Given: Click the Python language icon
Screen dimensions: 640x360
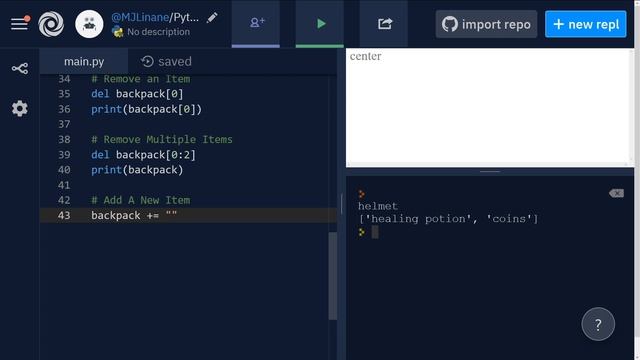Looking at the screenshot, I should pyautogui.click(x=118, y=32).
